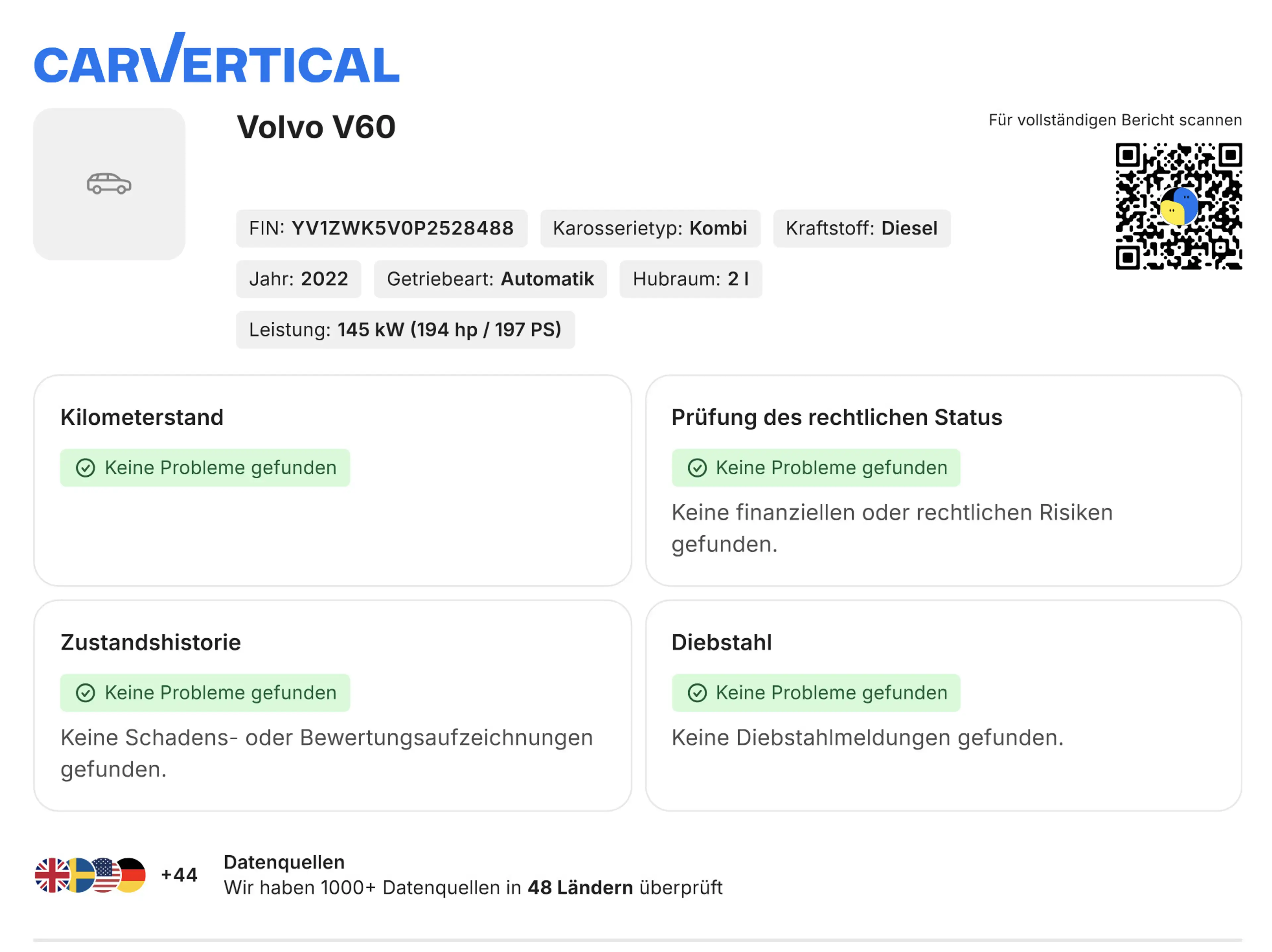The width and height of the screenshot is (1272, 952).
Task: Click the Hubraum 2 l chip
Action: click(x=691, y=279)
